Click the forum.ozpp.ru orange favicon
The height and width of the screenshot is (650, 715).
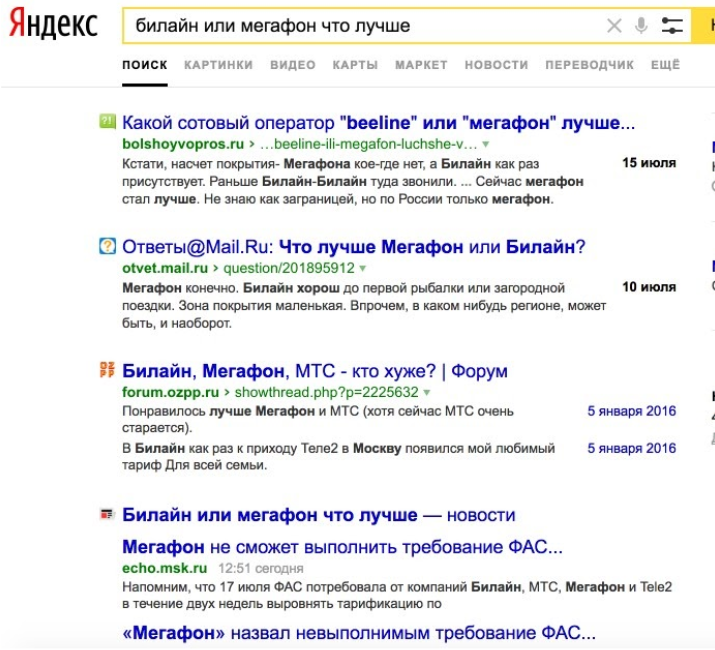(x=108, y=371)
